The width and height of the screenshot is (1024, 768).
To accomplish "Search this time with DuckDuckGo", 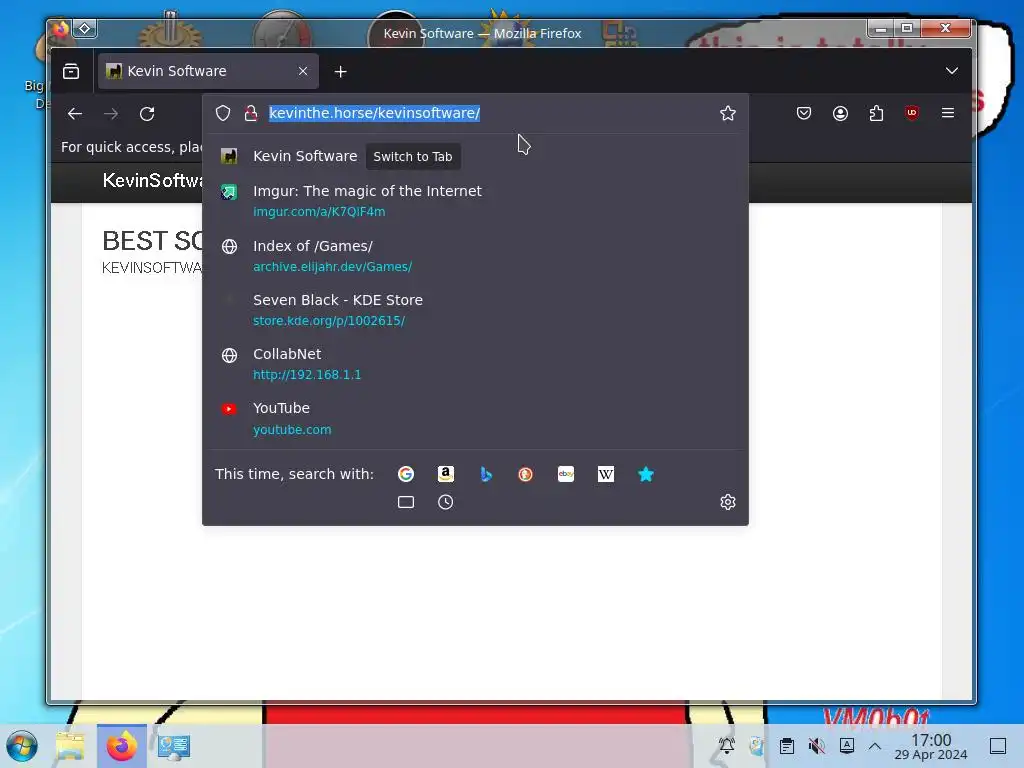I will coord(525,474).
